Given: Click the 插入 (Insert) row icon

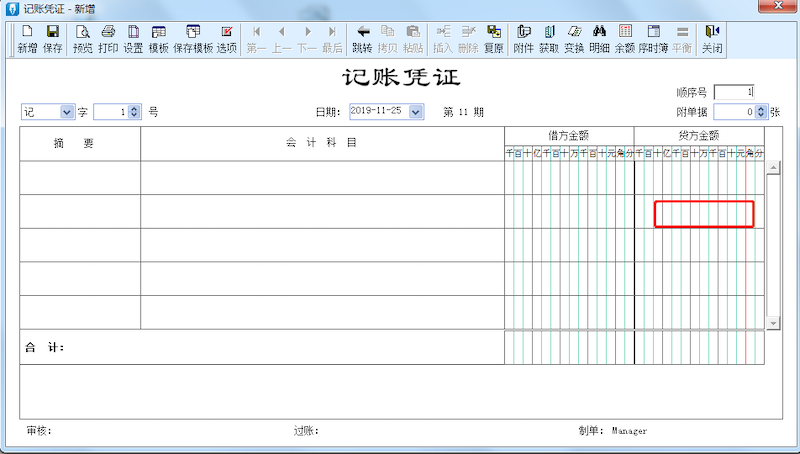Looking at the screenshot, I should click(x=443, y=39).
